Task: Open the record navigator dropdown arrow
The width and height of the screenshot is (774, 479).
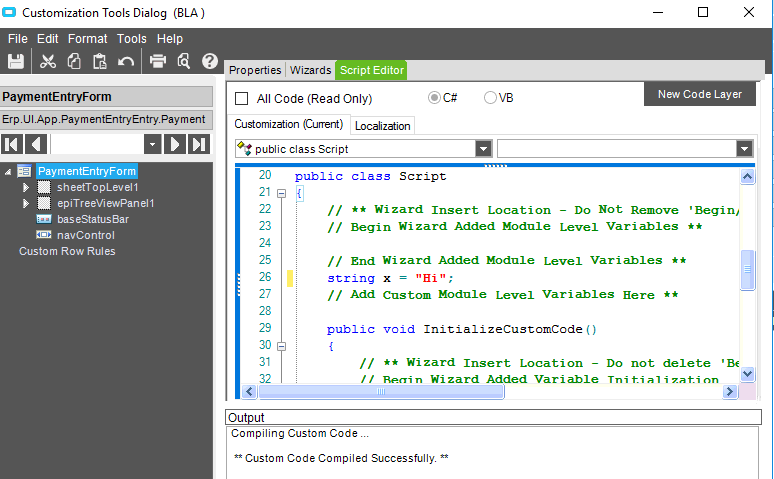Action: pos(153,145)
